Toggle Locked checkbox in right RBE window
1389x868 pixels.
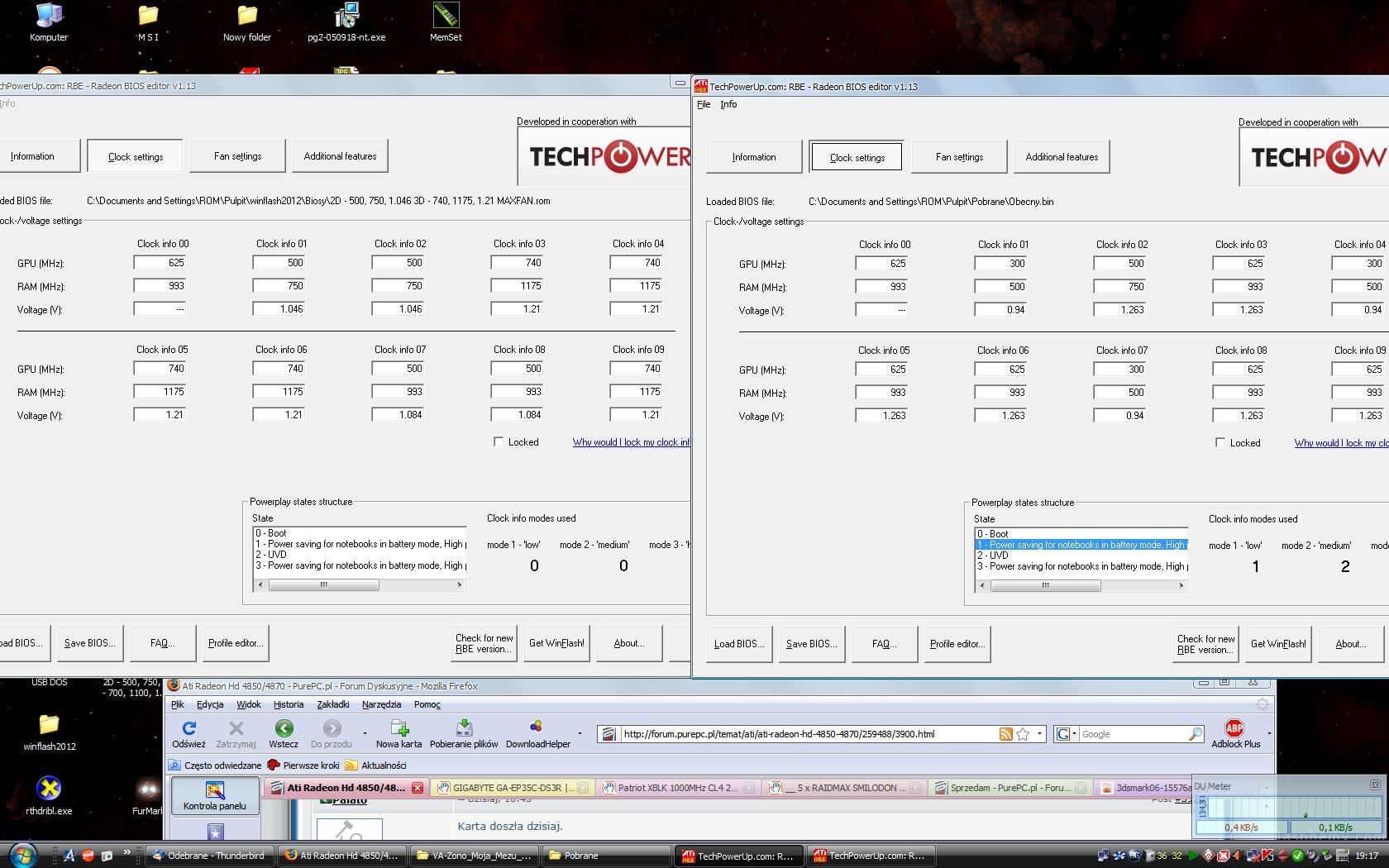click(x=1220, y=442)
